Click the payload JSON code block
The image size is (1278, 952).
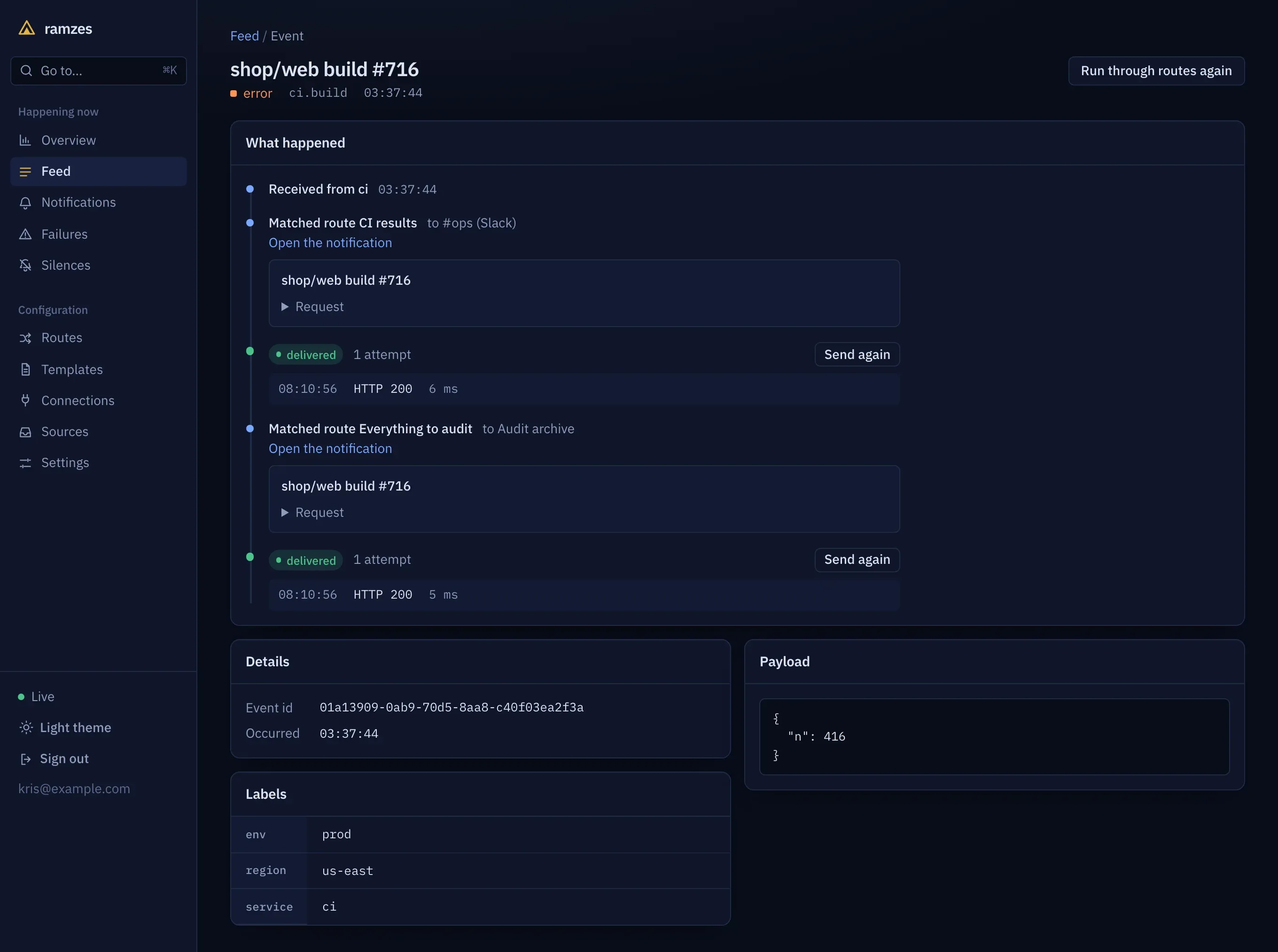coord(994,736)
